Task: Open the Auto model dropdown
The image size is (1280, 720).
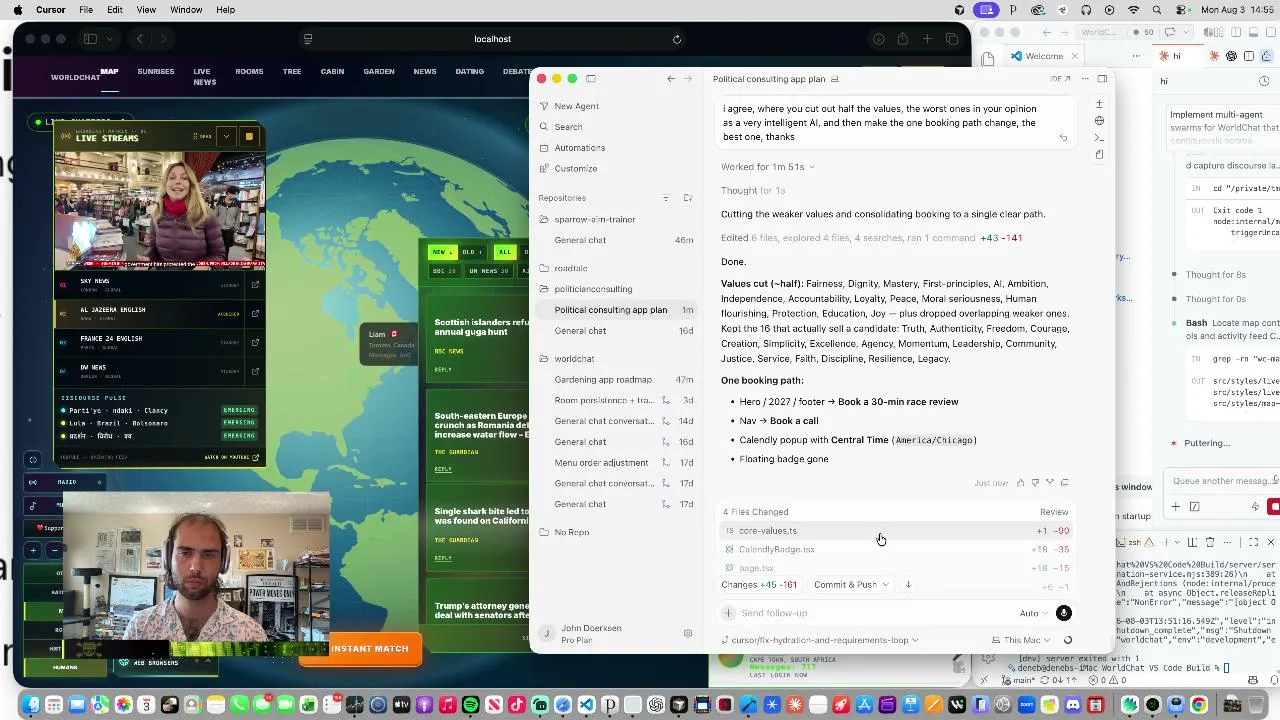Action: pos(1033,613)
